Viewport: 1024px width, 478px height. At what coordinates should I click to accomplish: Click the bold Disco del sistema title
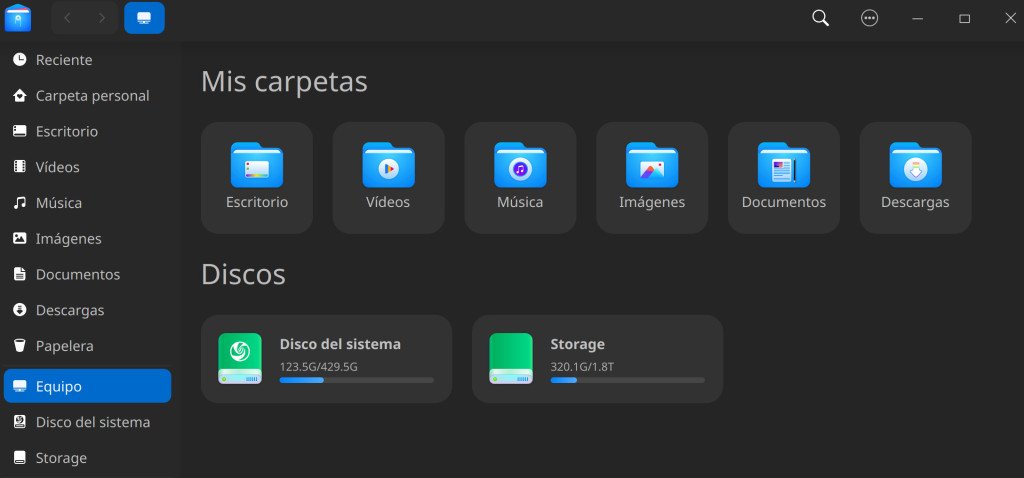point(340,344)
